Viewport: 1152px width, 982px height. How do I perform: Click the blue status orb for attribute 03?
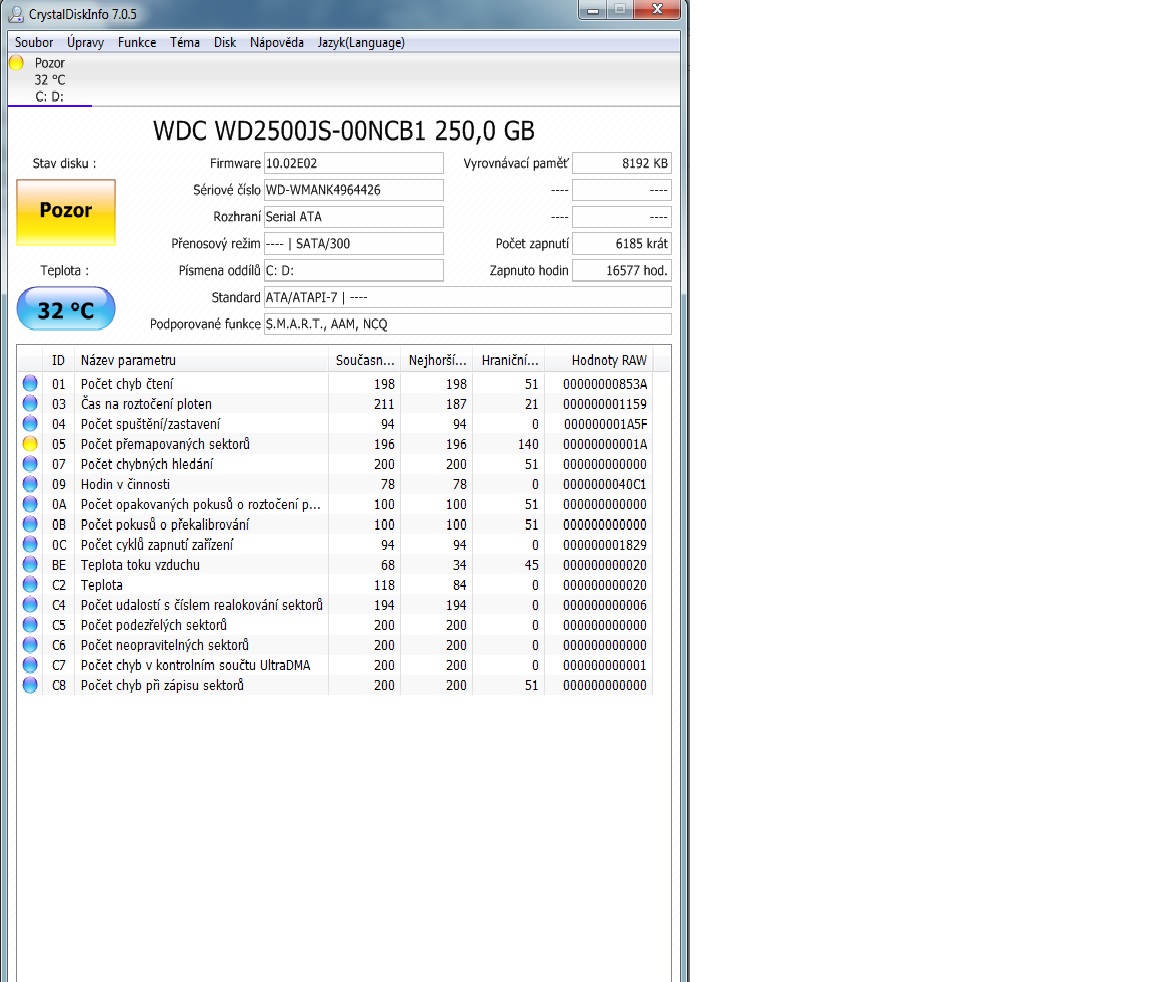pos(30,403)
